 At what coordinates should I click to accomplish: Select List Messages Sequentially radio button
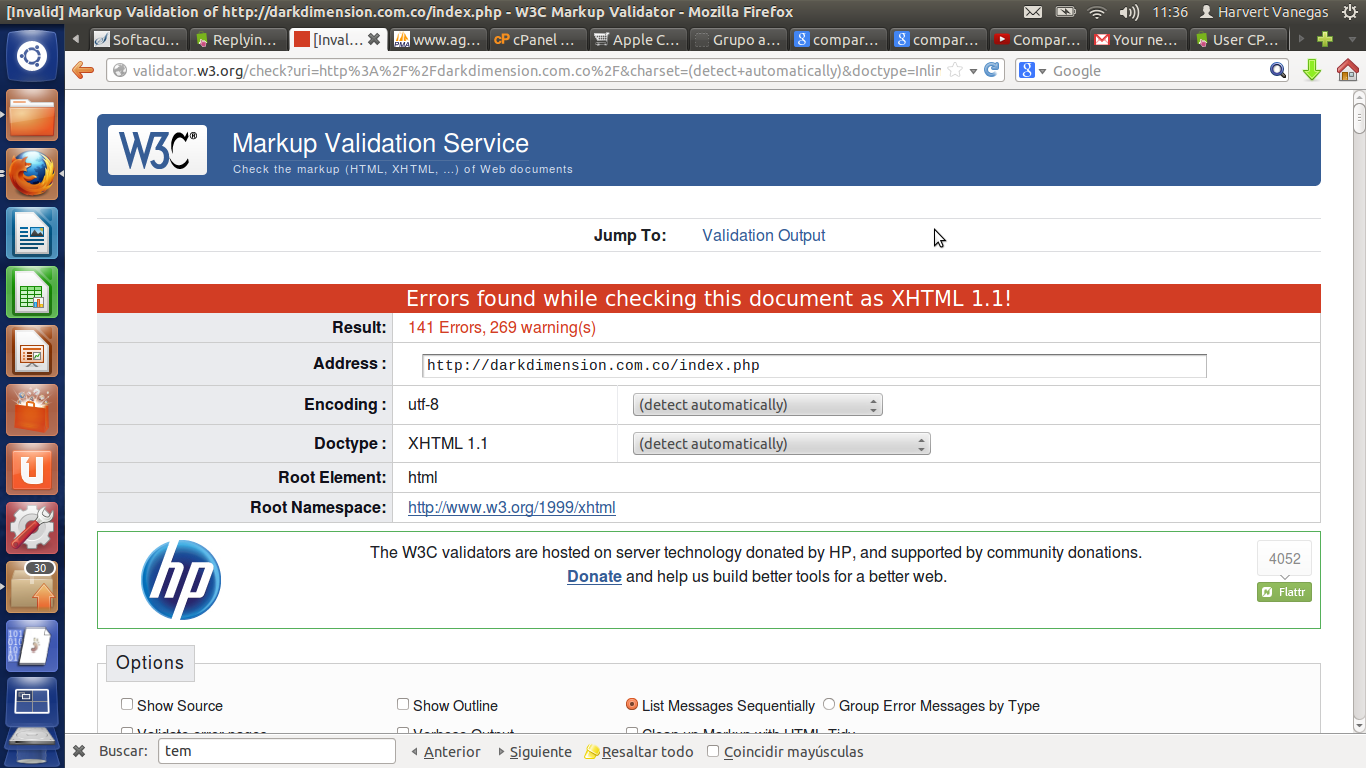(x=632, y=705)
